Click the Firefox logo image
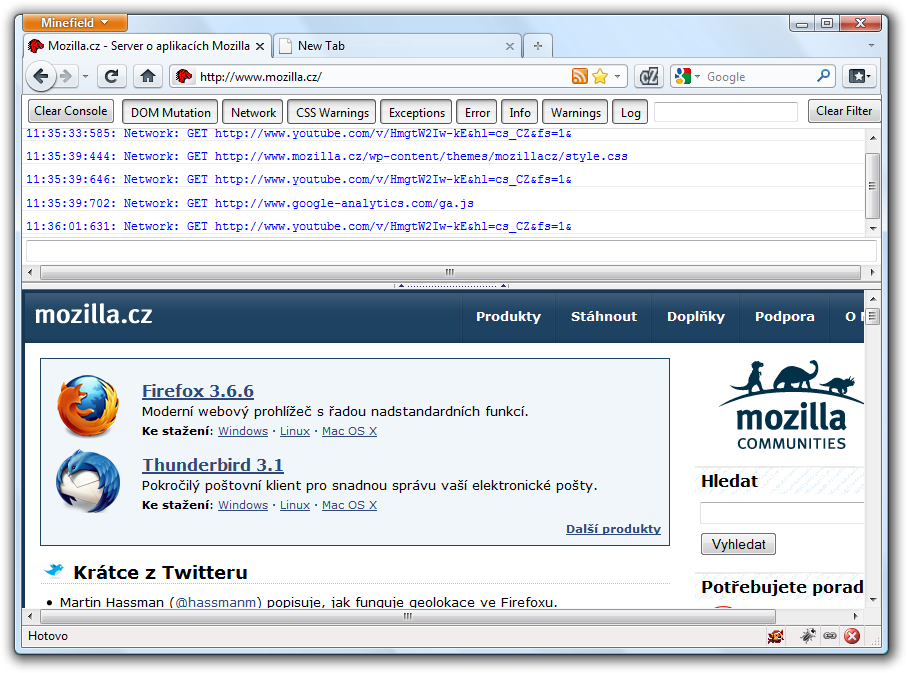Image resolution: width=907 pixels, height=673 pixels. point(88,405)
